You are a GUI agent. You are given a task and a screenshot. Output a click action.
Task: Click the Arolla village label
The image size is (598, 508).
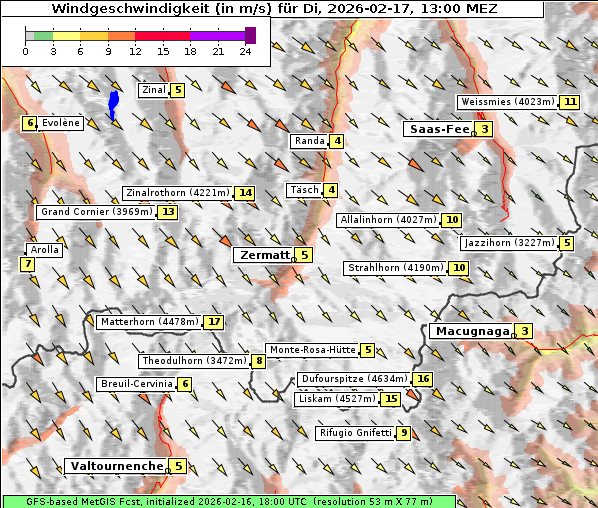44,250
